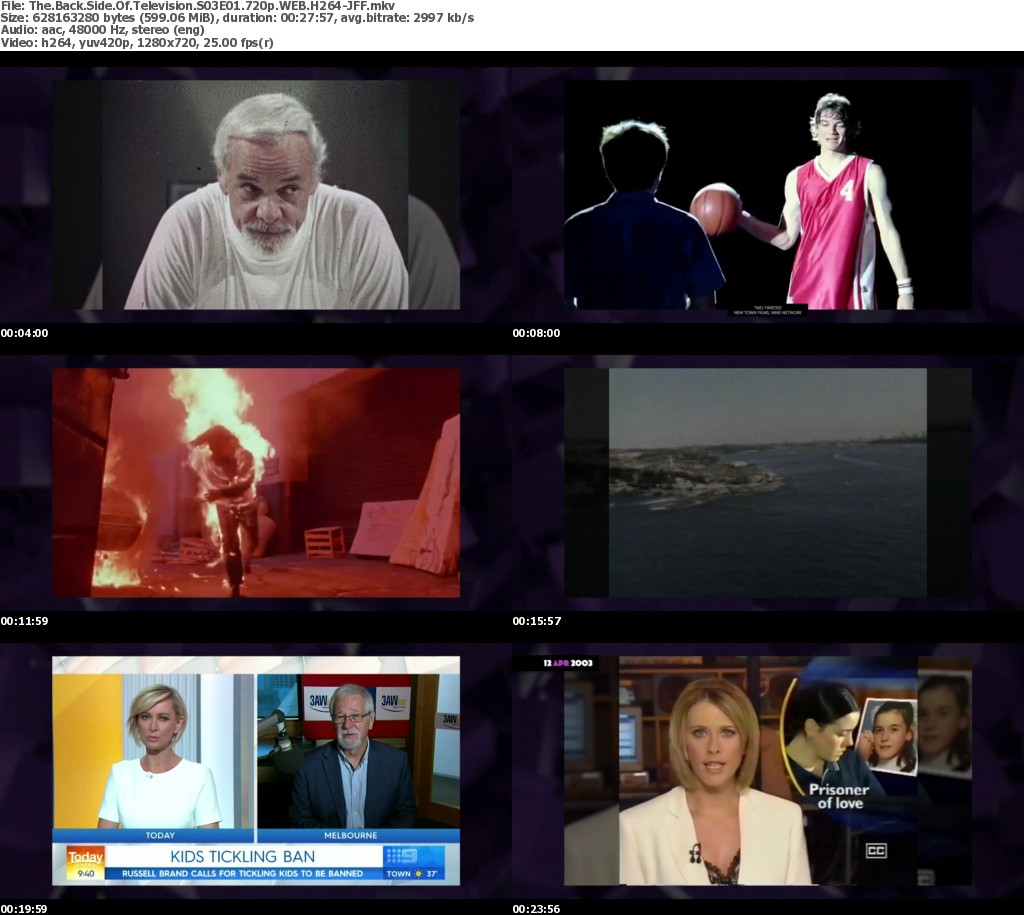This screenshot has height=915, width=1024.
Task: Click the '12 APR 2003' date label
Action: (x=568, y=663)
